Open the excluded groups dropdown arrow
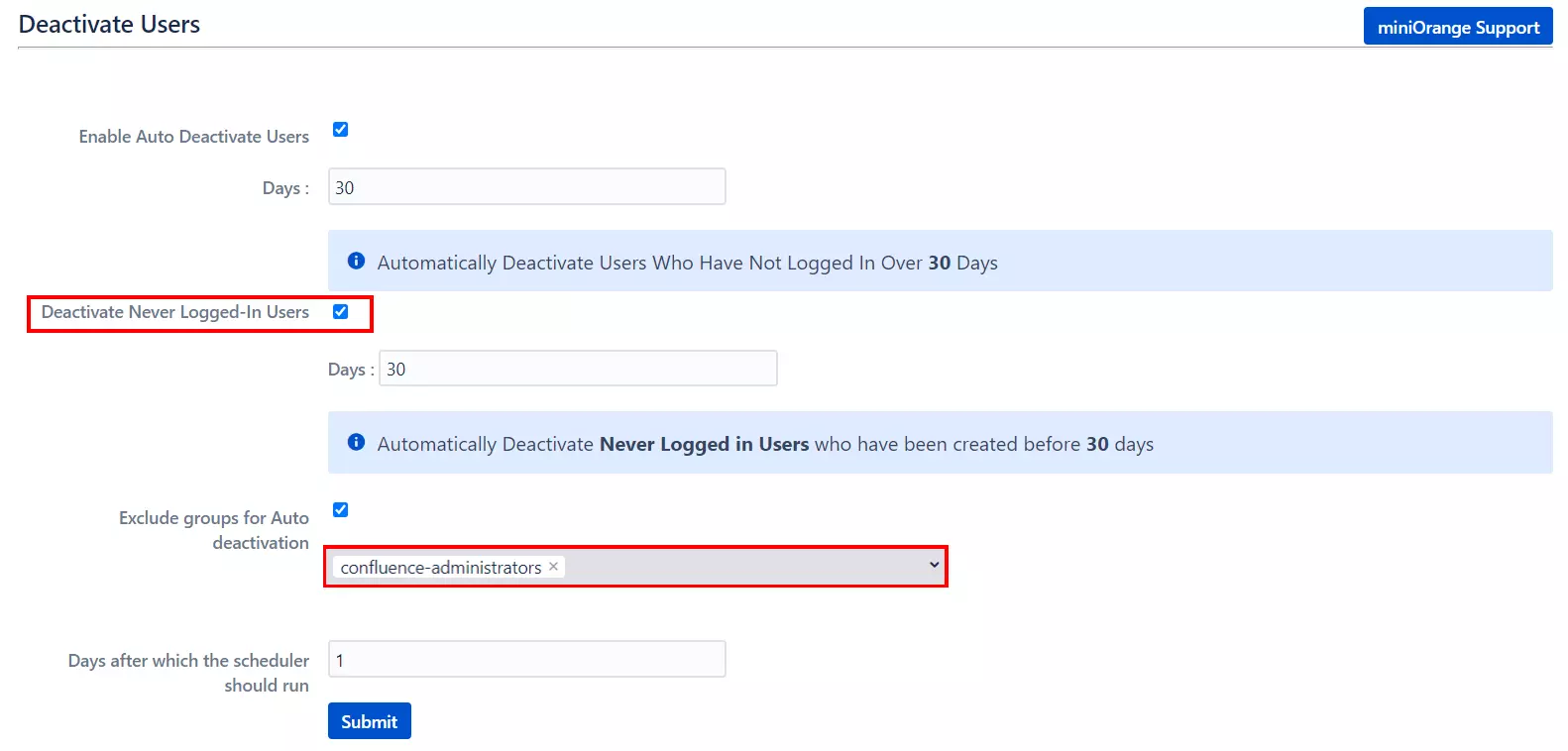1568x751 pixels. click(x=933, y=565)
